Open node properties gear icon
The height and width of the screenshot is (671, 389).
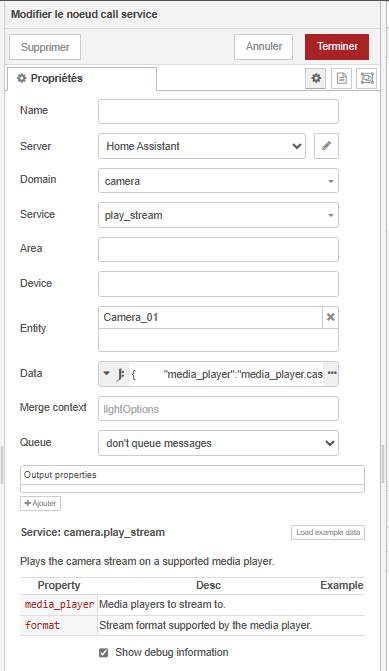316,78
